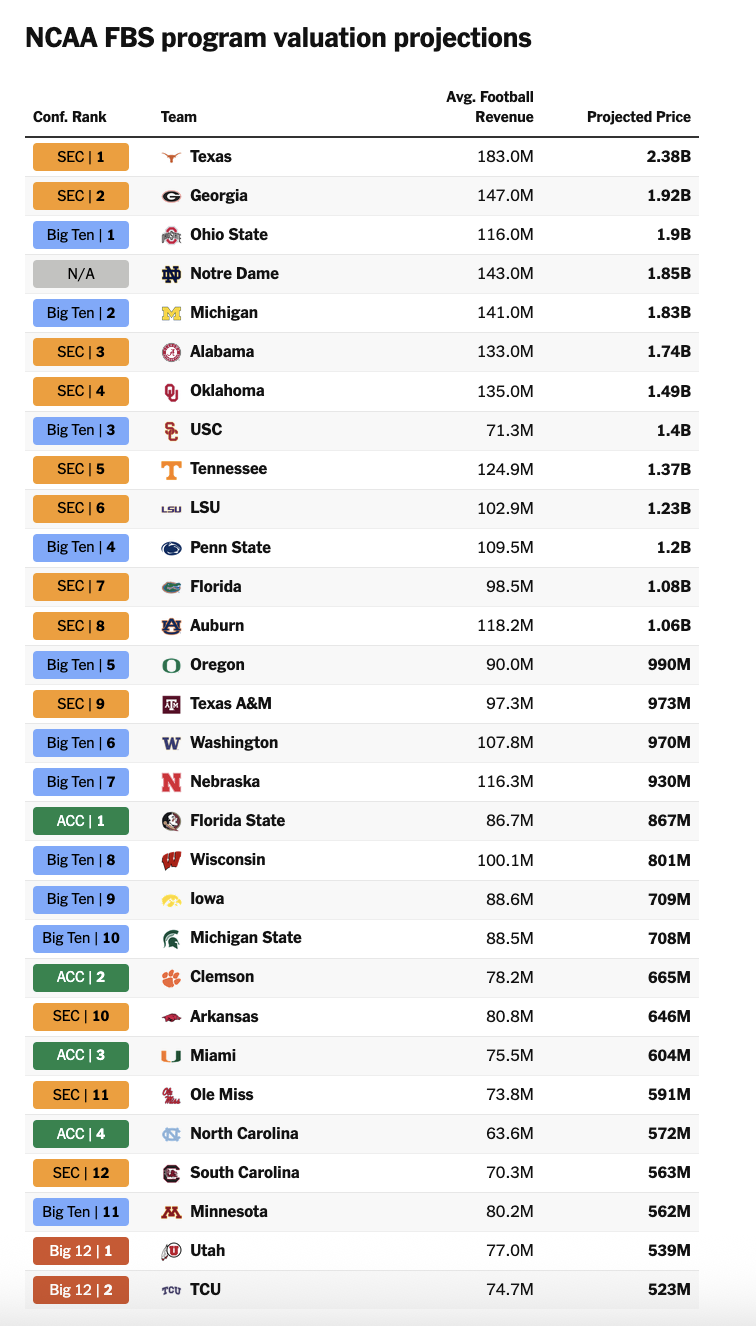Screen dimensions: 756x1326
Task: Click the Clemson tiger paw logo
Action: click(x=172, y=977)
